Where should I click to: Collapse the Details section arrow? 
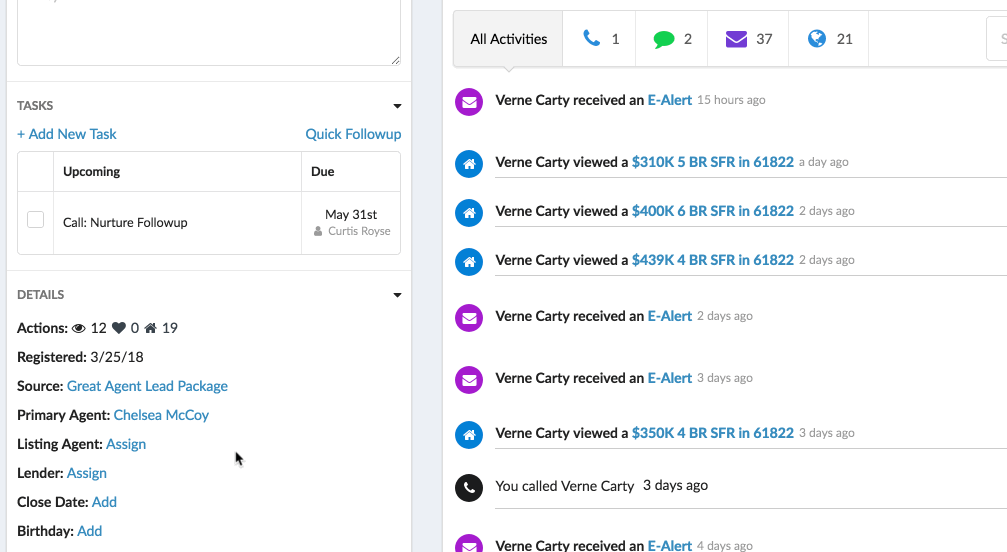397,296
